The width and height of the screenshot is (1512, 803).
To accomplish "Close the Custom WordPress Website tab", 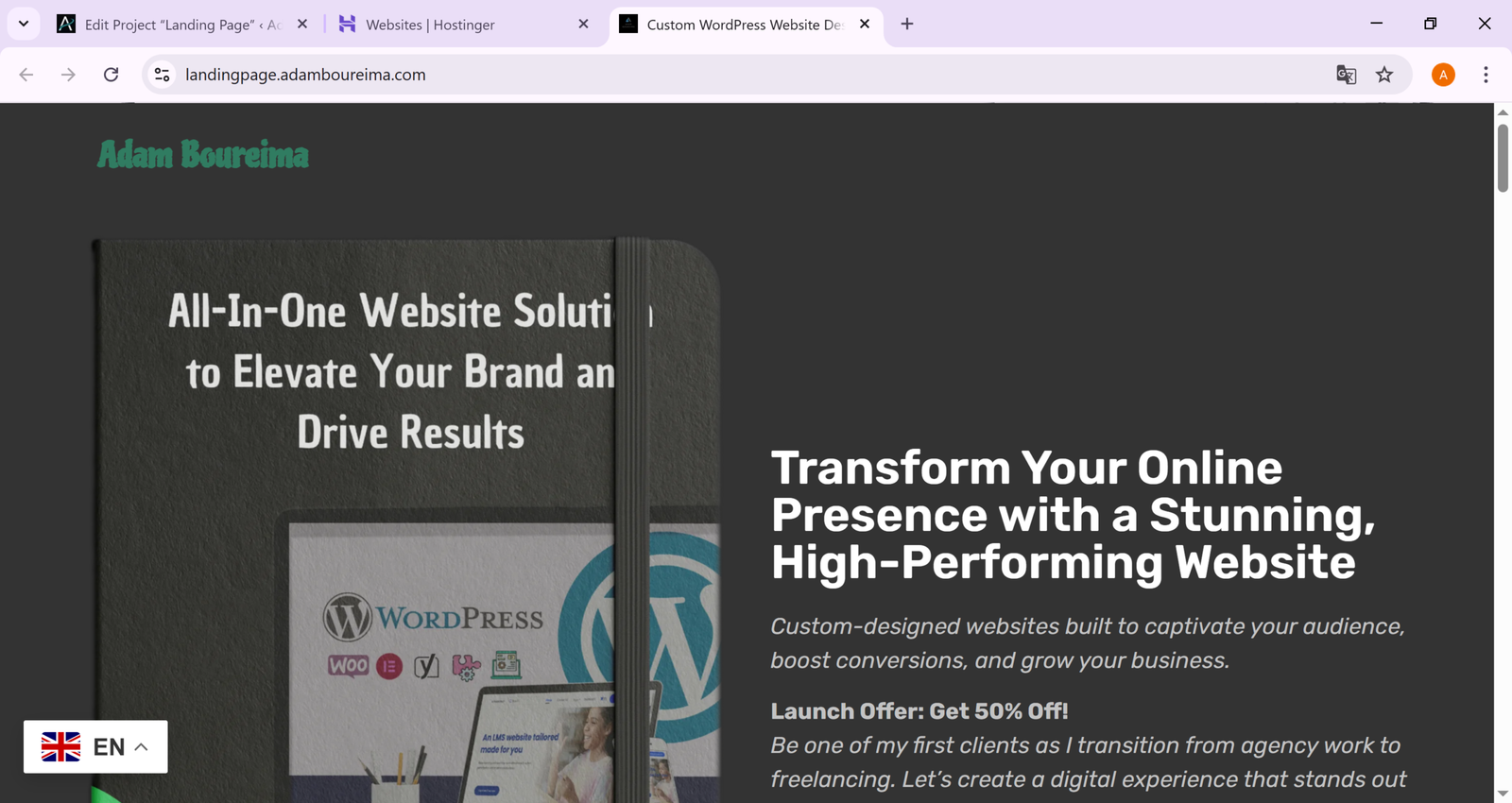I will tap(865, 25).
